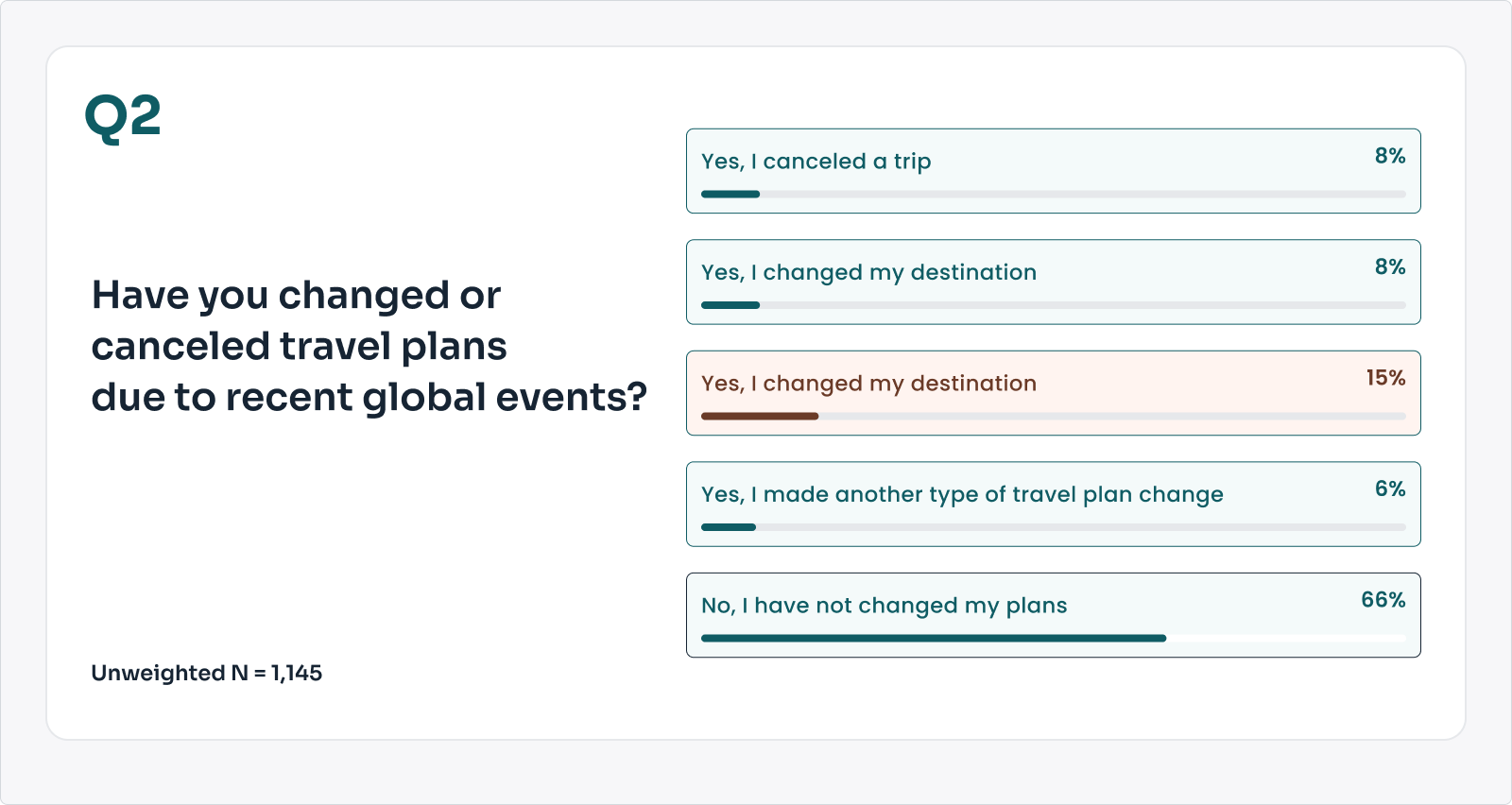Click the filled bar segment under "canceled a trip"
Screen dimensions: 1512x805
click(730, 195)
